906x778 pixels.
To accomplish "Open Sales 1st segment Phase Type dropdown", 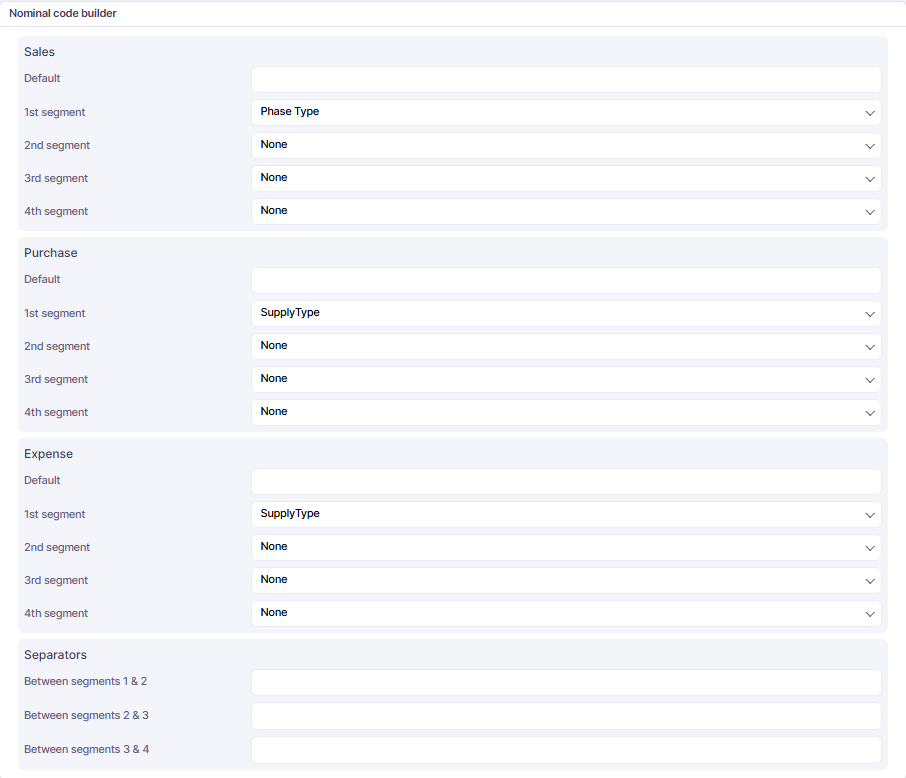I will point(565,112).
